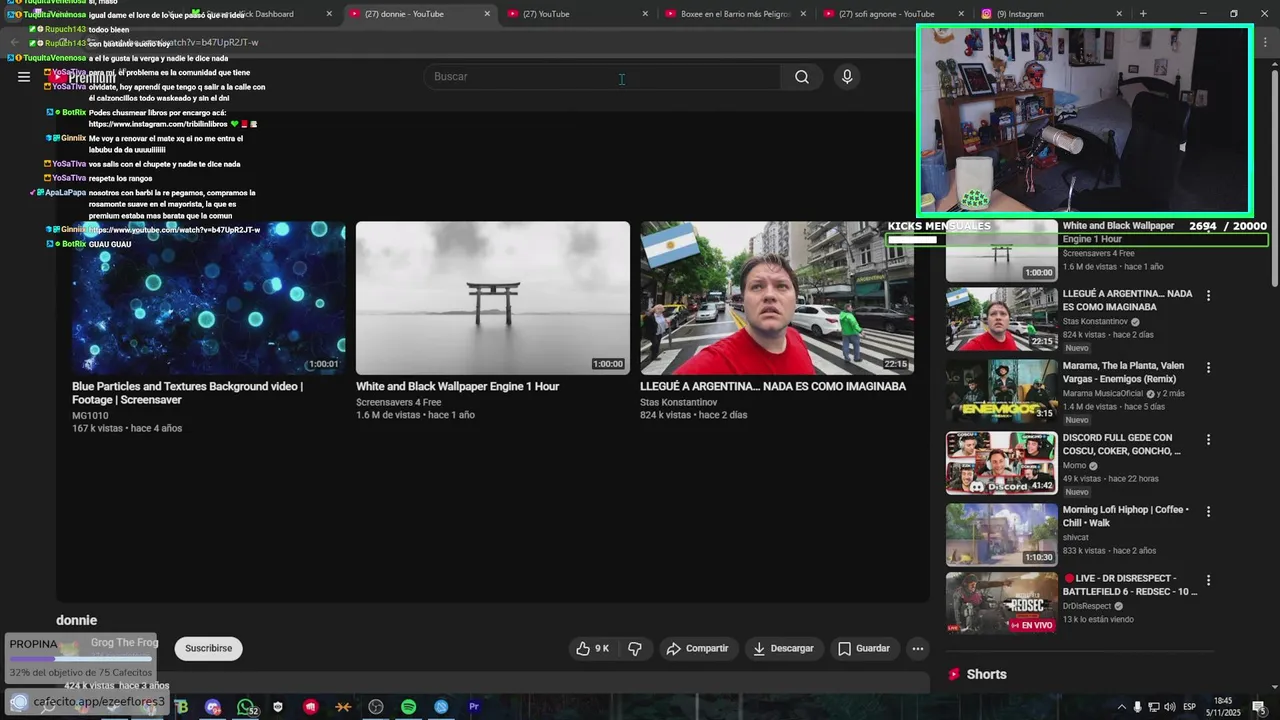Screen dimensions: 1280x720
Task: Show hidden system tray icons chevron
Action: (1121, 707)
